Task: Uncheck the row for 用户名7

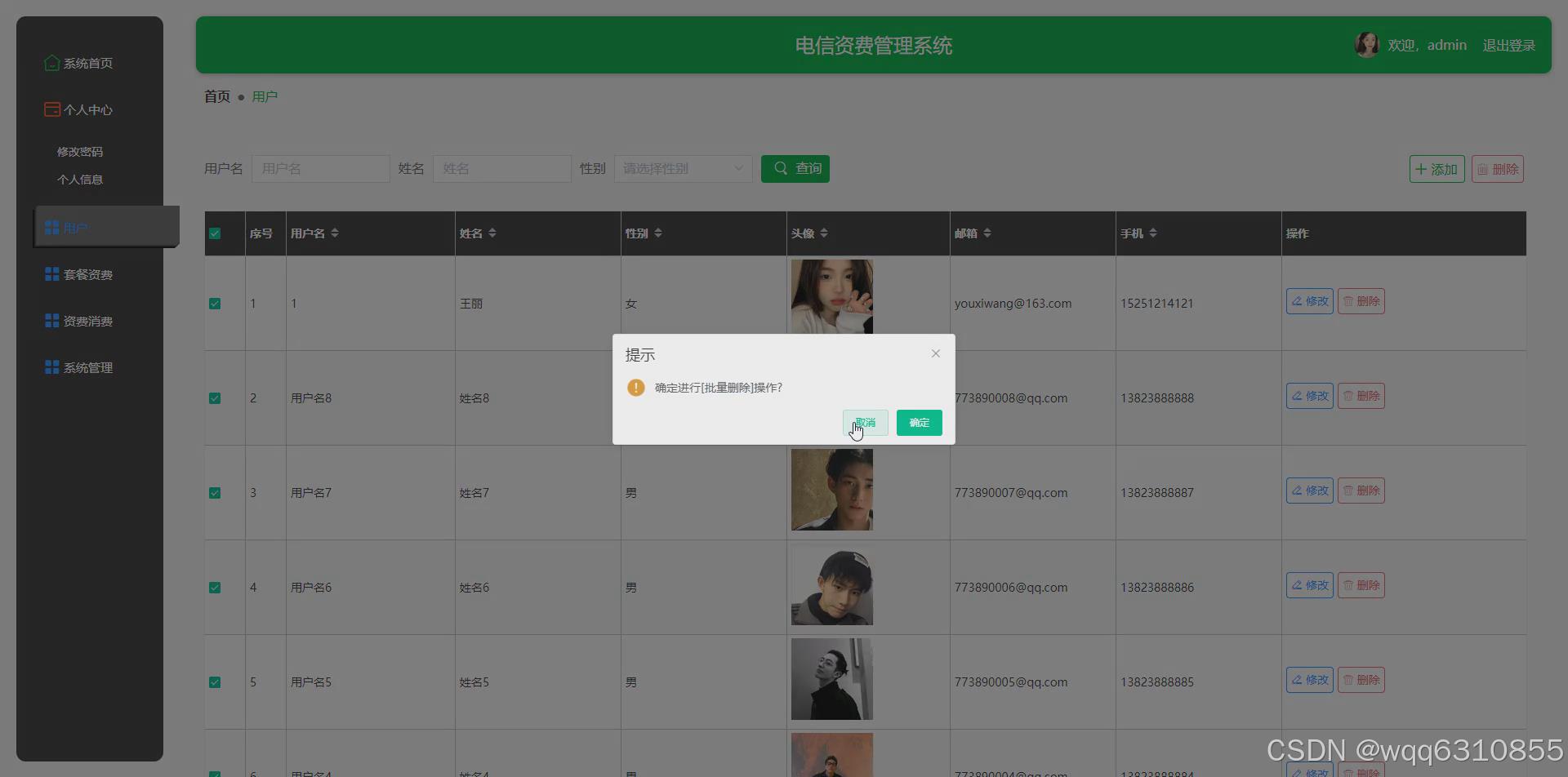Action: 215,493
